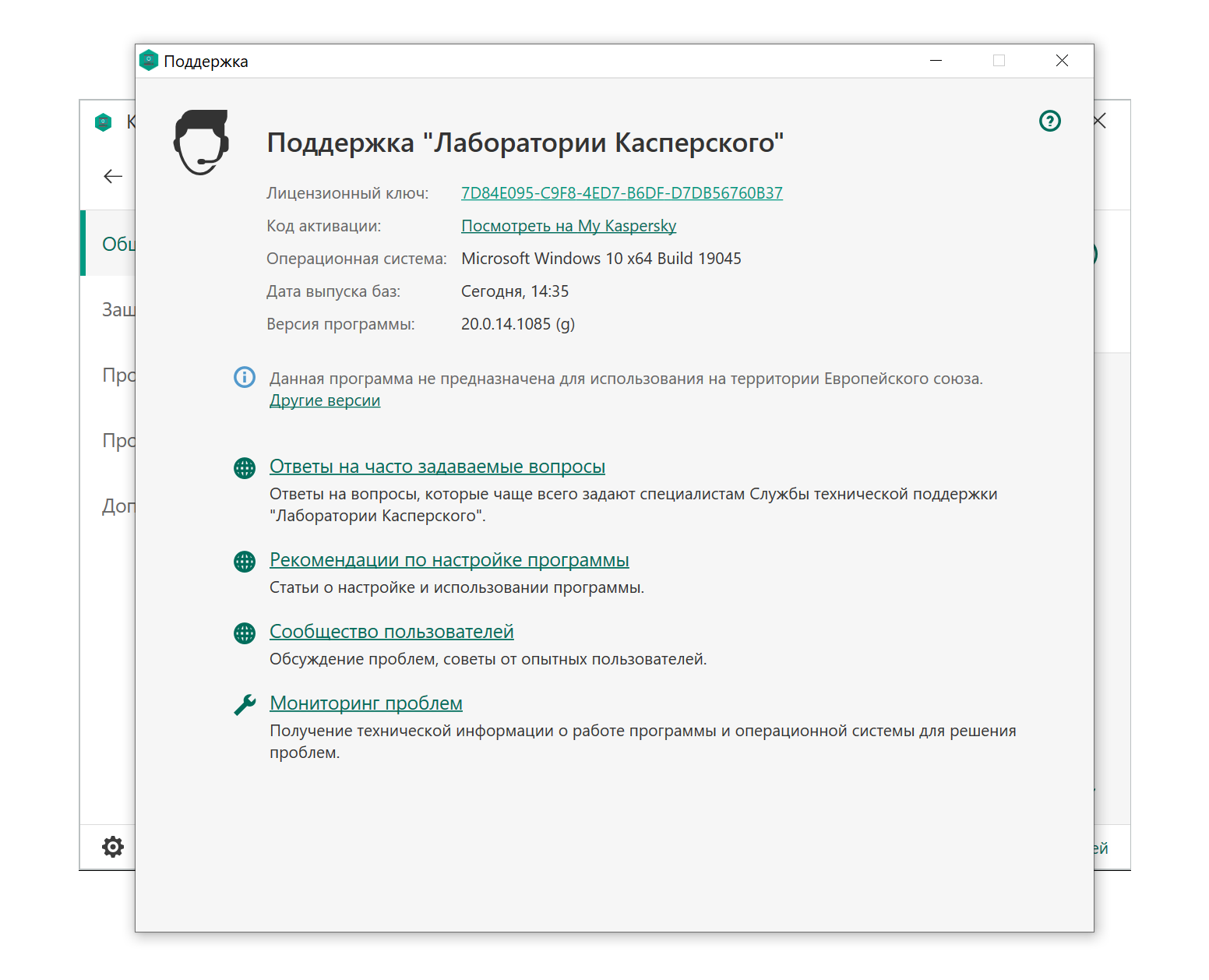The image size is (1209, 980).
Task: Click globe icon next to frequently asked questions
Action: point(245,467)
